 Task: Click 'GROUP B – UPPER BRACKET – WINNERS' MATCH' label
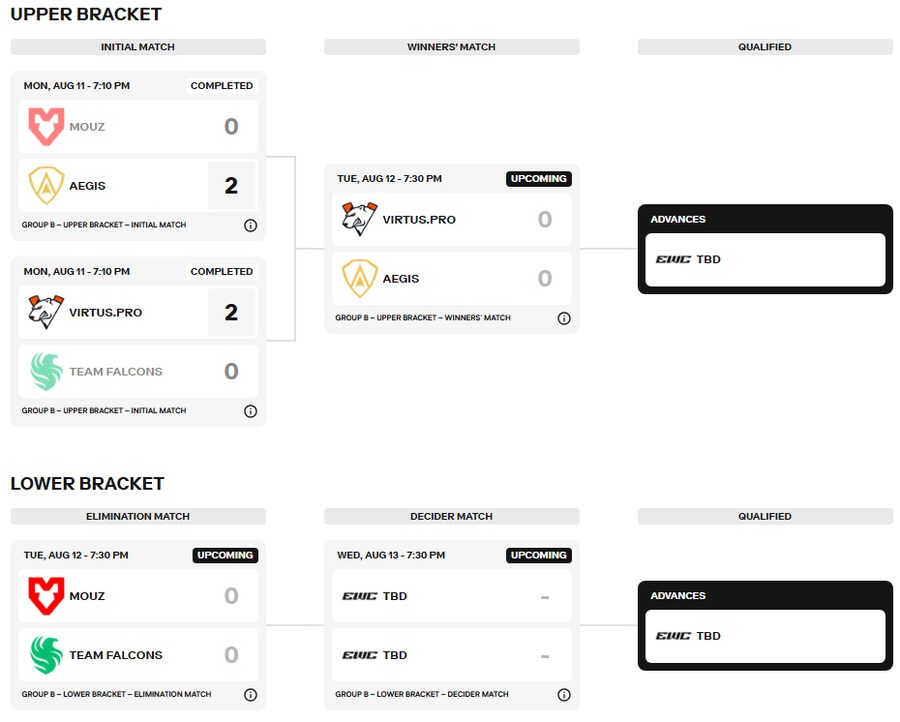click(x=423, y=317)
